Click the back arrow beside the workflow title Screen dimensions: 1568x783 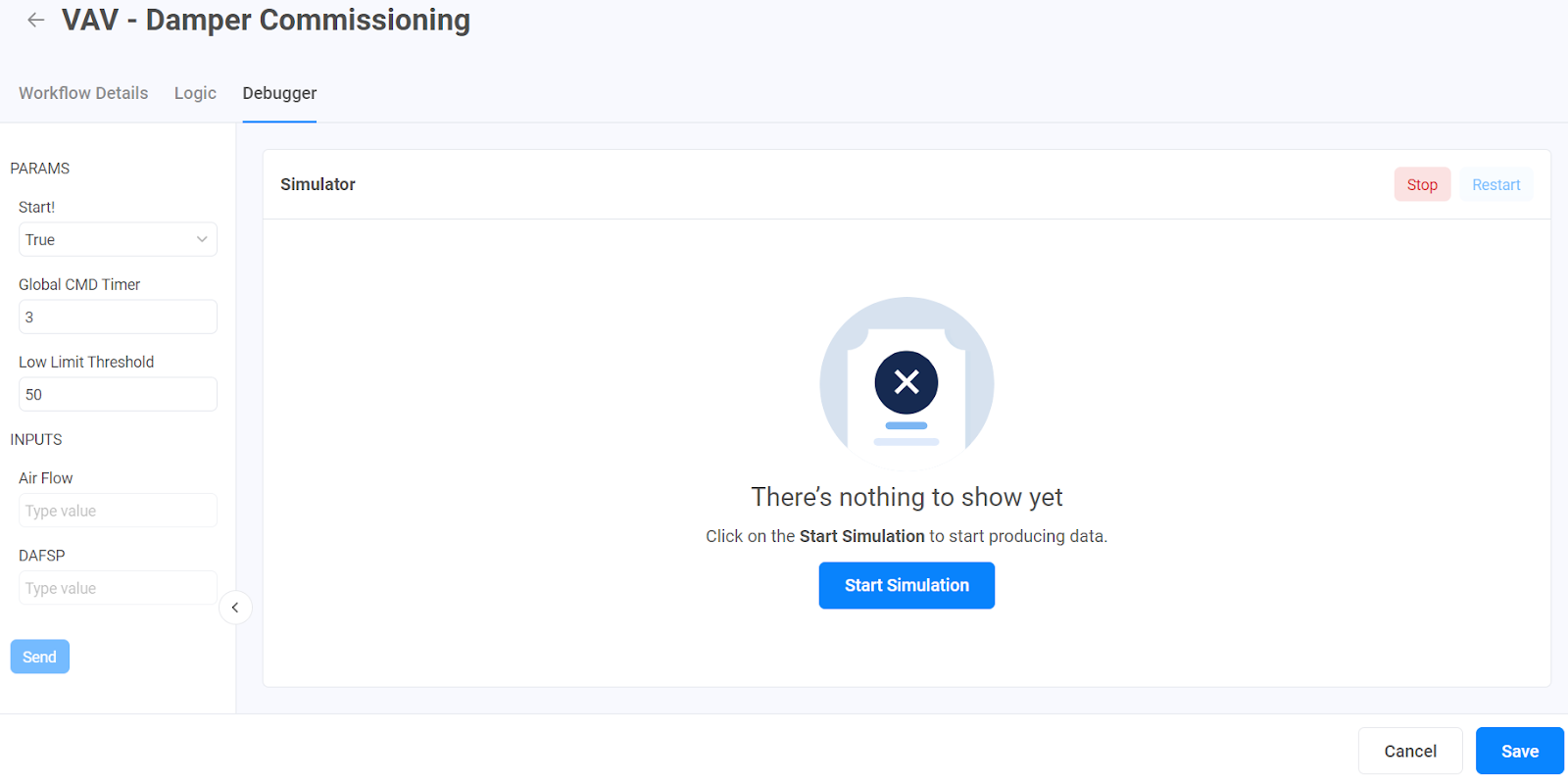pyautogui.click(x=36, y=21)
